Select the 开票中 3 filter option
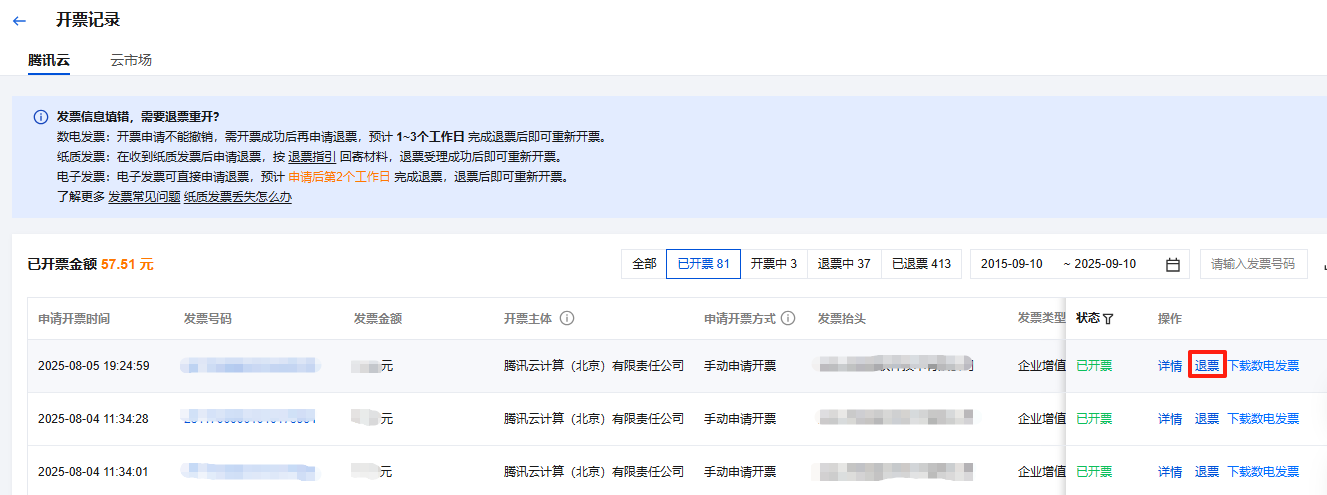 [x=773, y=264]
